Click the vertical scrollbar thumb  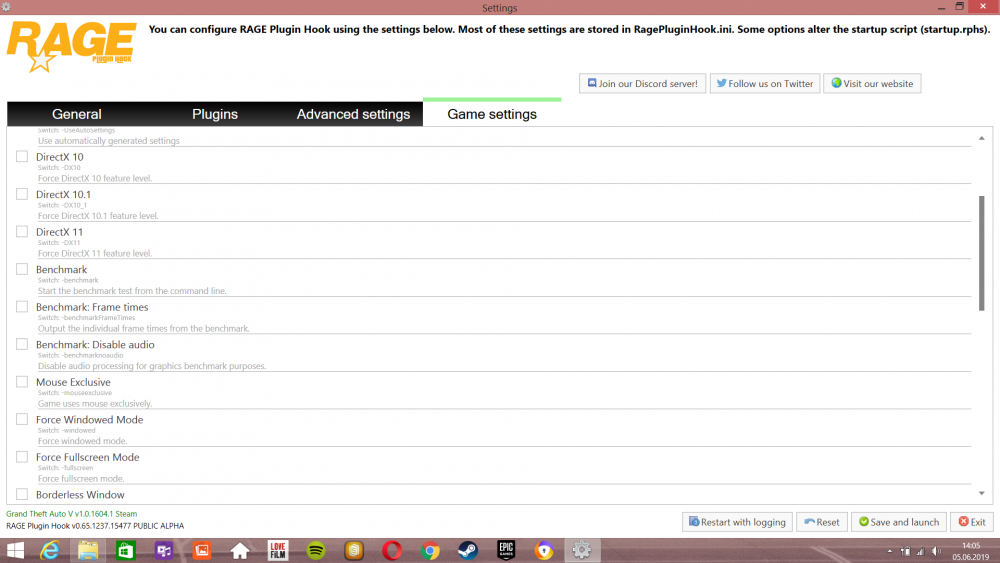click(982, 253)
